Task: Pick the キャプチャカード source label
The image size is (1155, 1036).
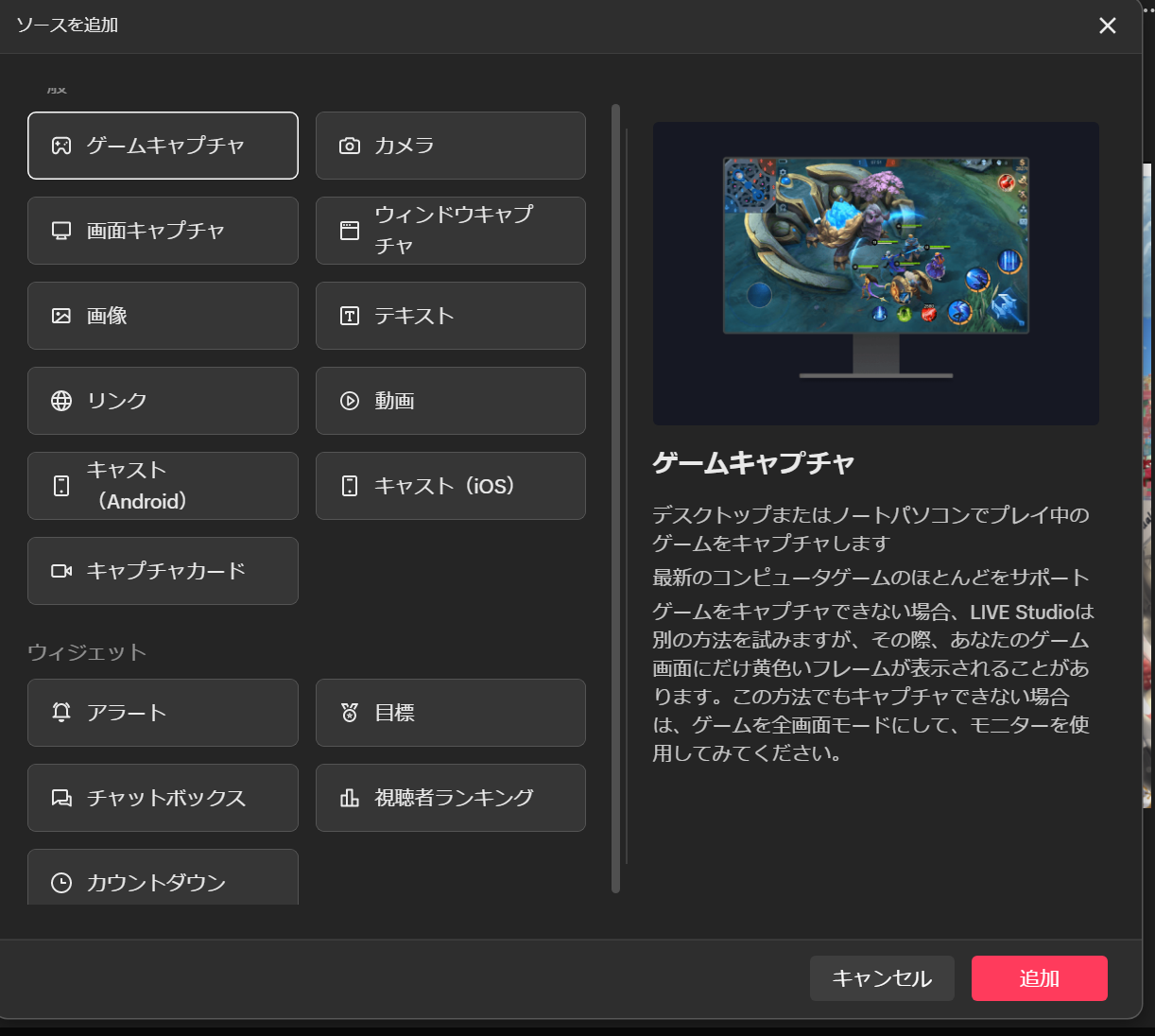Action: click(x=165, y=571)
